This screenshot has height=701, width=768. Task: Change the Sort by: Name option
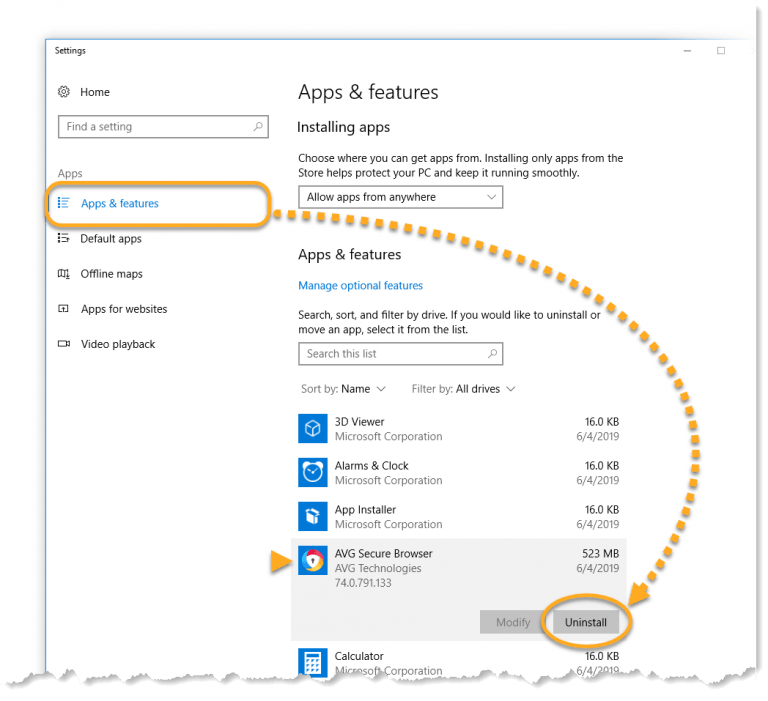click(x=343, y=389)
